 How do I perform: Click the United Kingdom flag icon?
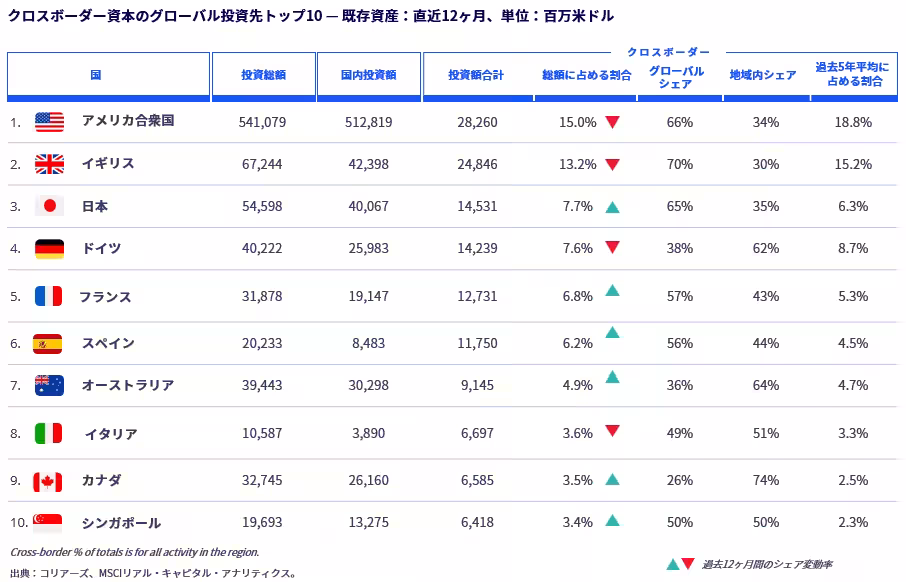50,164
